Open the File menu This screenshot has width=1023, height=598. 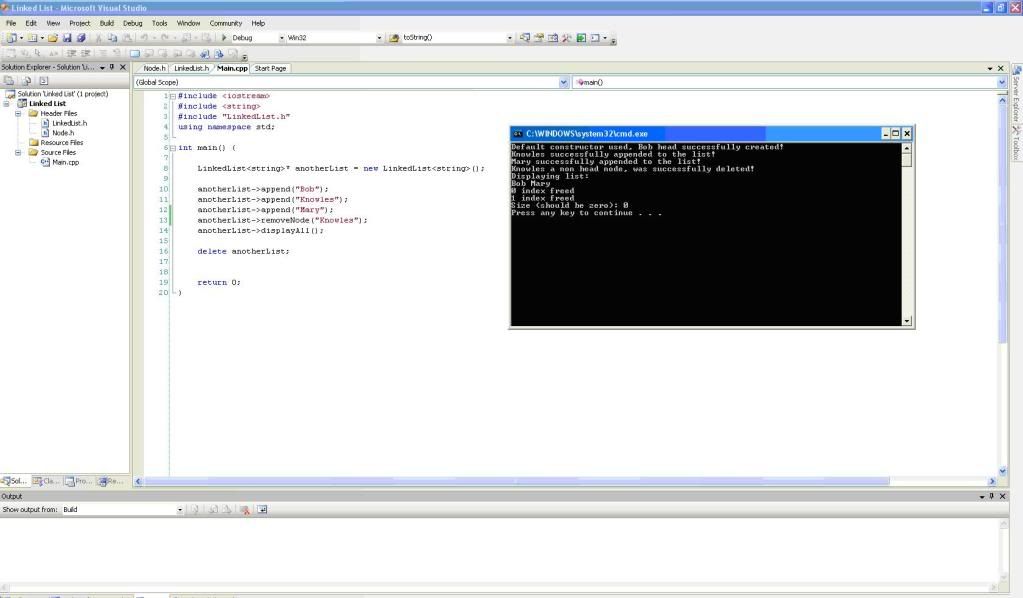click(11, 23)
